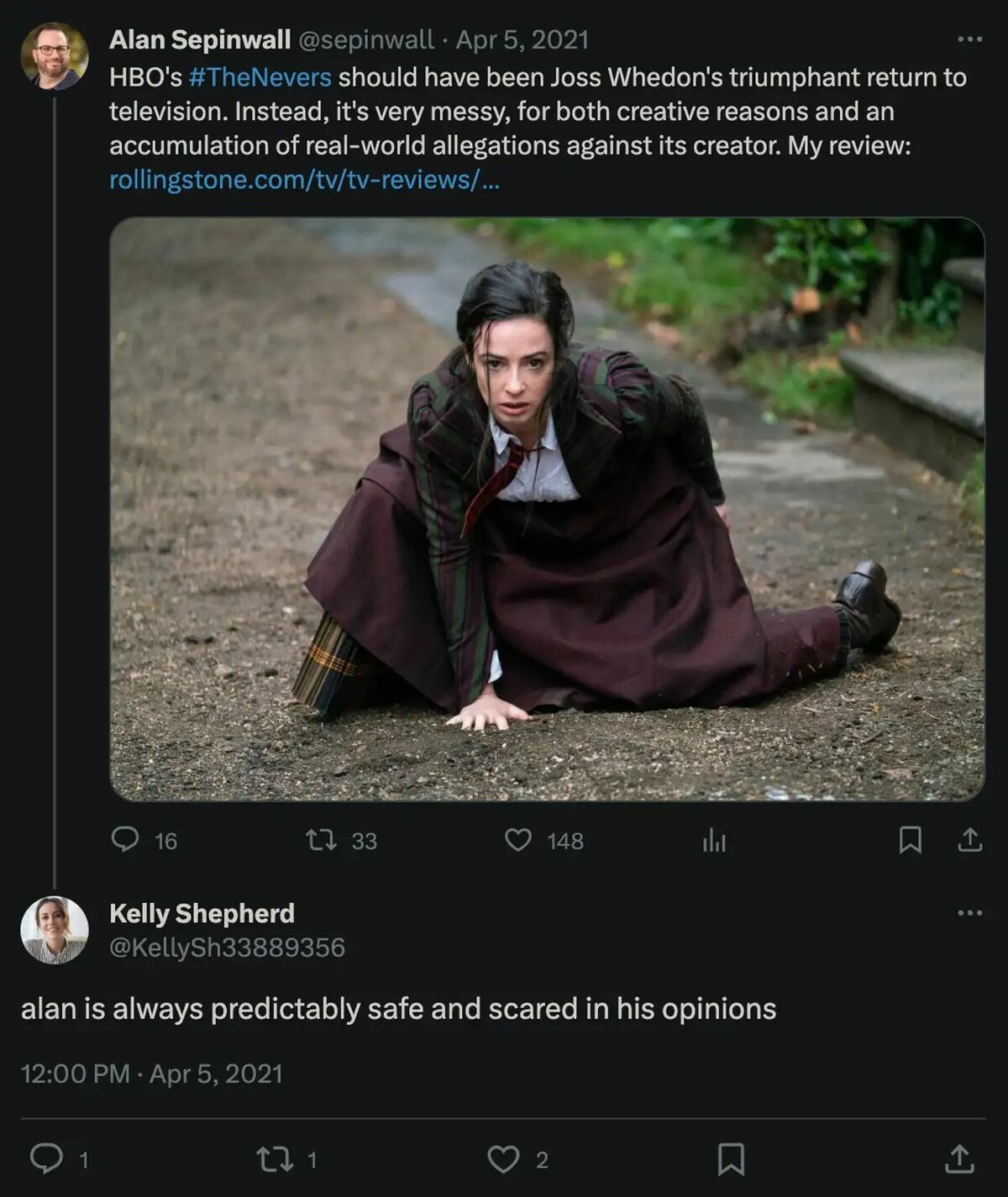Bookmark Kelly Shepherd's reply

click(x=731, y=1159)
